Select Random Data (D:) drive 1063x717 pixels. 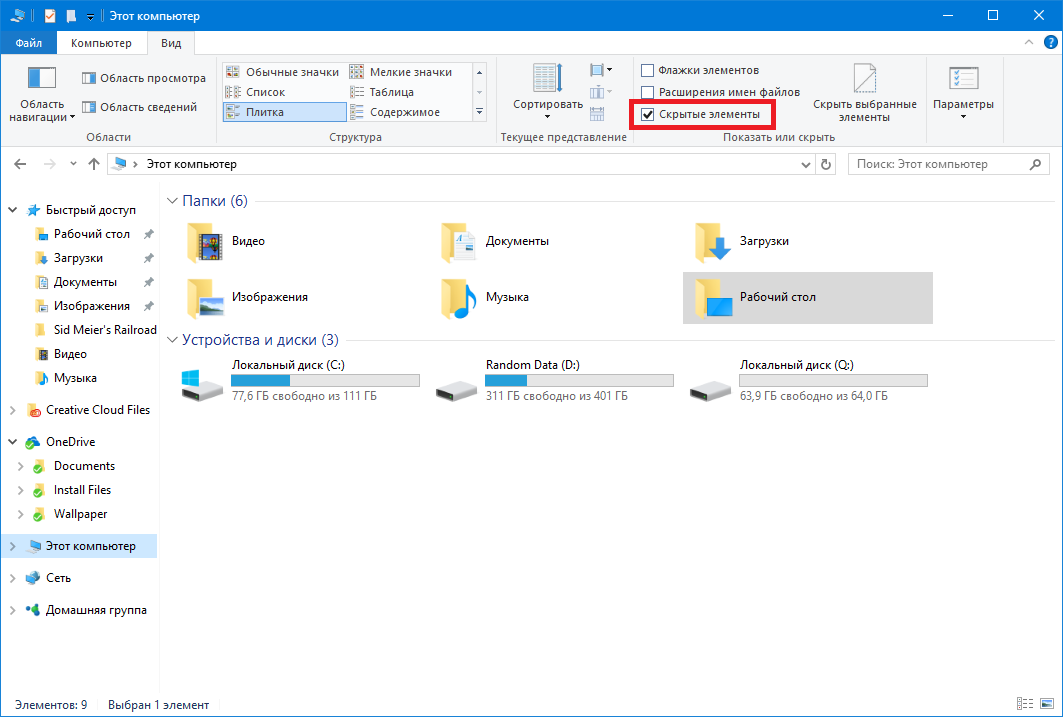coord(555,381)
